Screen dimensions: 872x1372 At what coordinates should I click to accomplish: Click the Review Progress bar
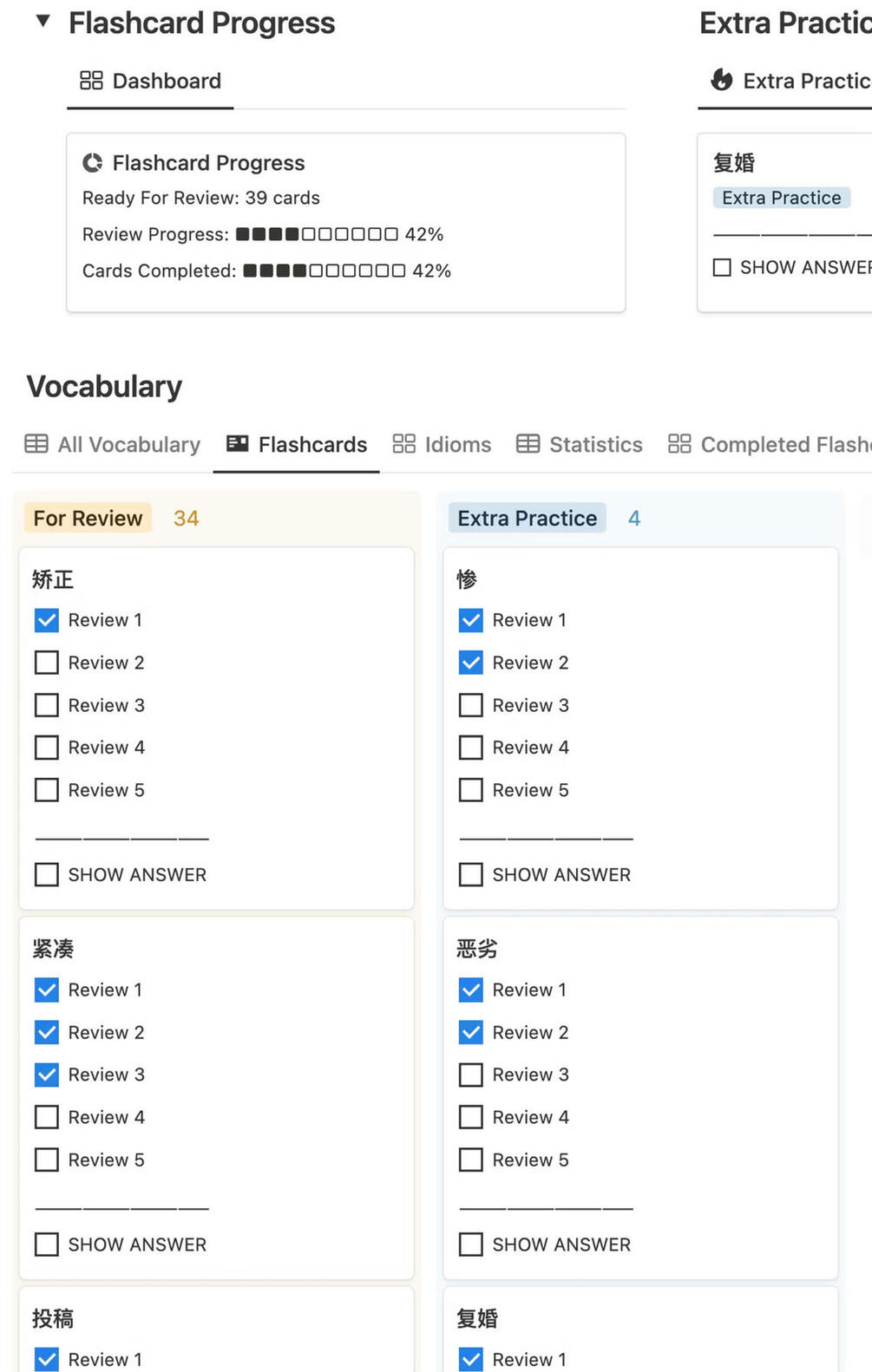point(317,234)
